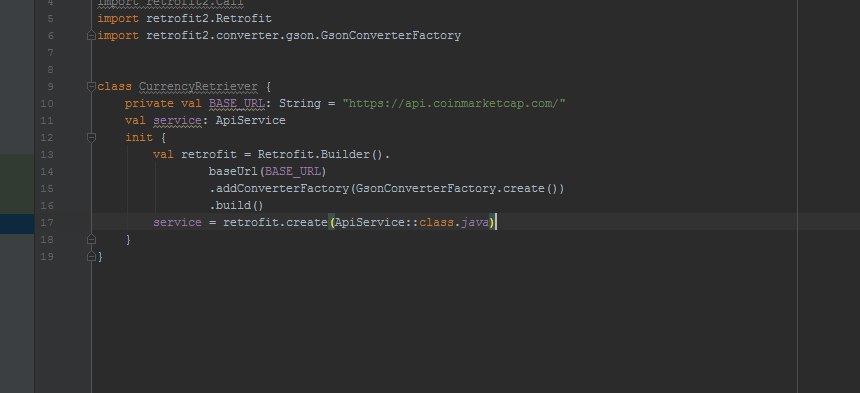
Task: Click the coinmarketcap API URL string
Action: pyautogui.click(x=454, y=103)
